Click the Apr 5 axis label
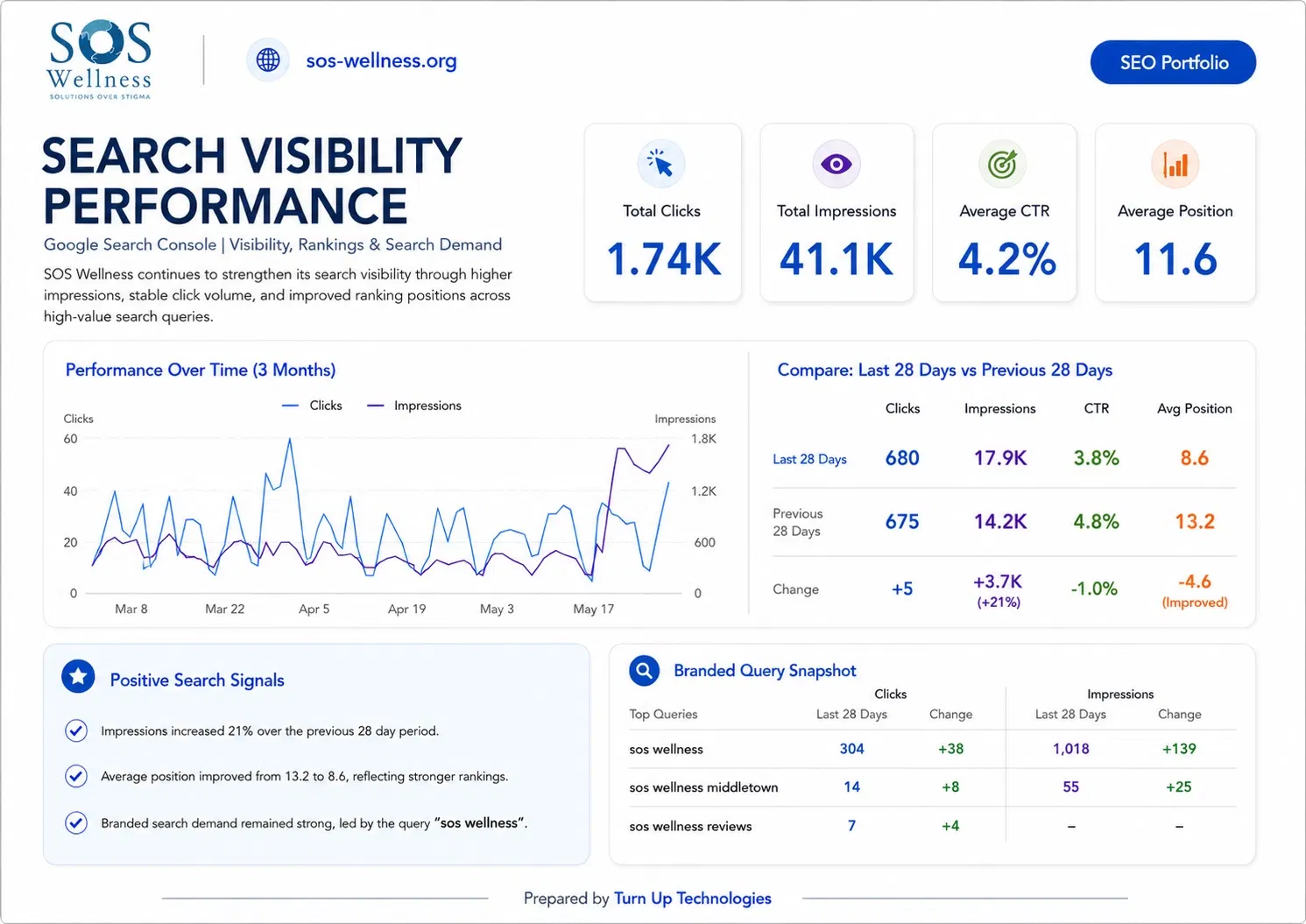The height and width of the screenshot is (924, 1306). (x=314, y=609)
